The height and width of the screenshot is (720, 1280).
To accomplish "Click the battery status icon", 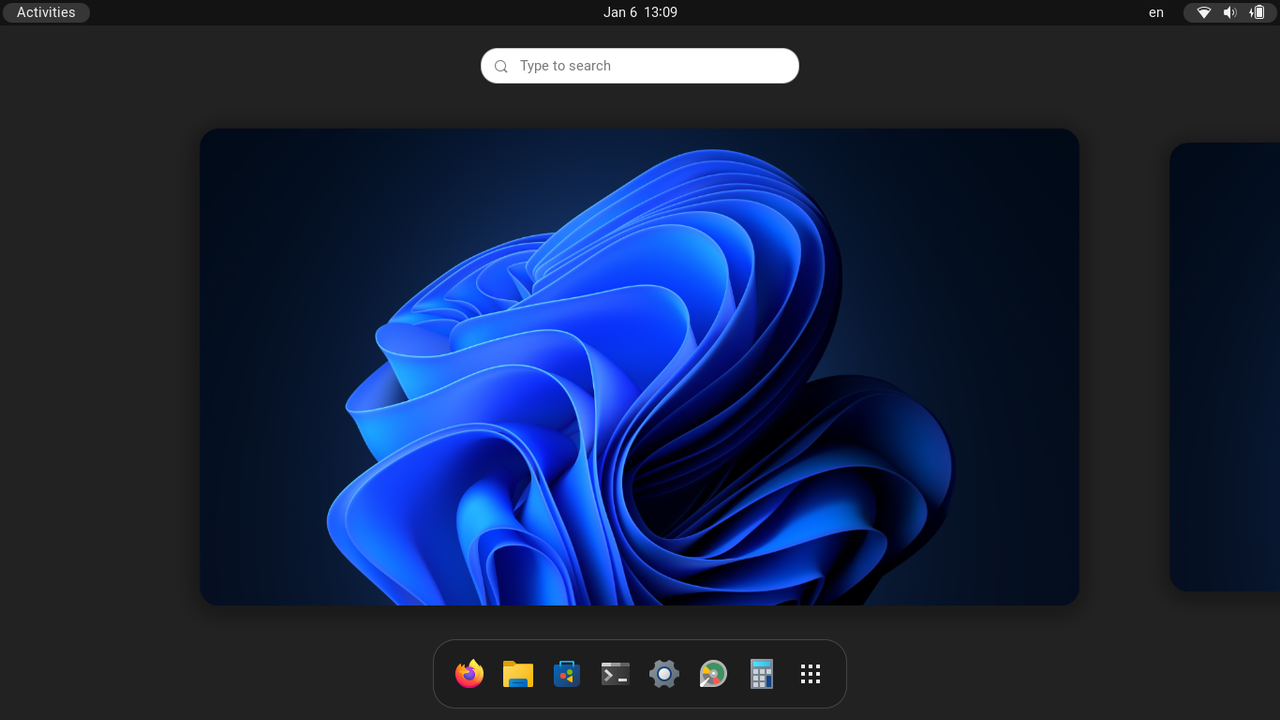I will 1257,13.
